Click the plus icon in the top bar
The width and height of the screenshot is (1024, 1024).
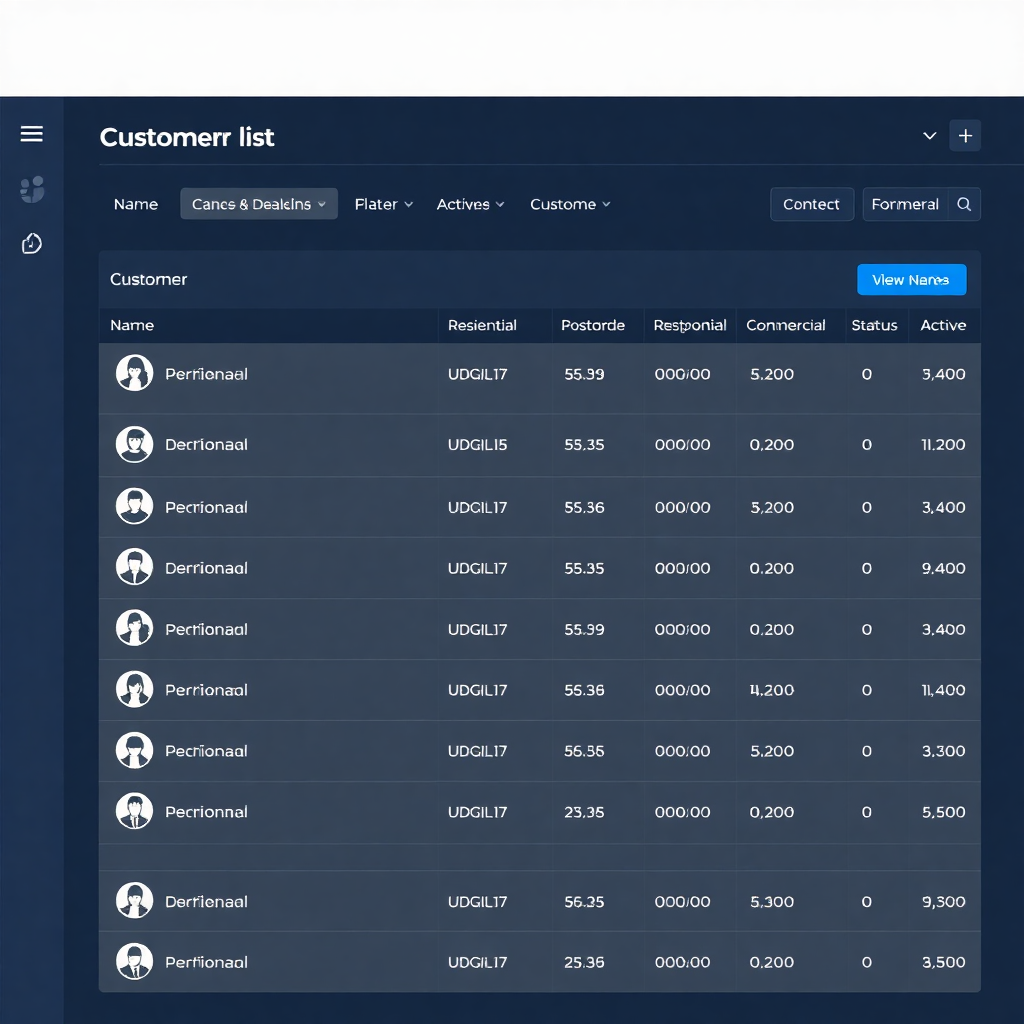pyautogui.click(x=964, y=135)
